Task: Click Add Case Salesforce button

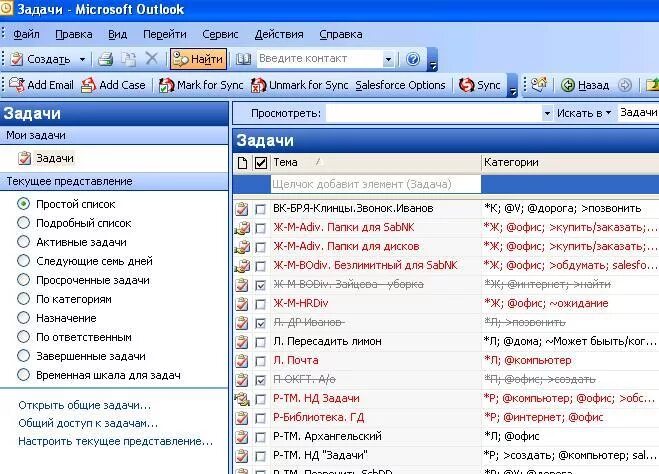Action: (x=113, y=85)
